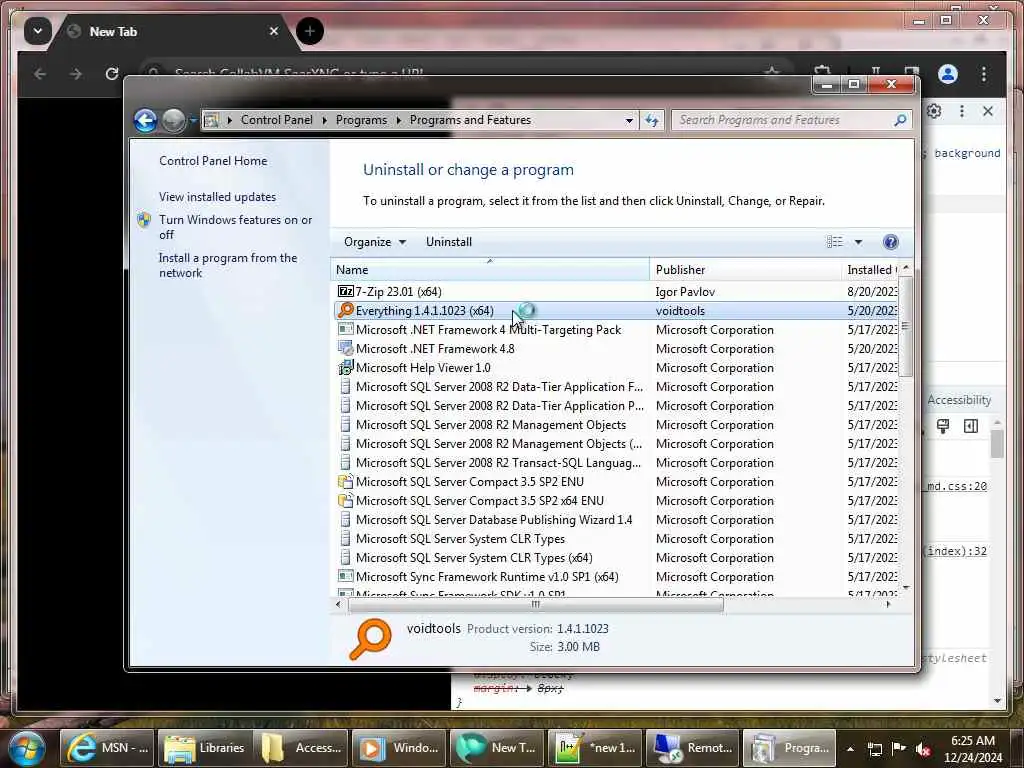Viewport: 1024px width, 768px height.
Task: Click the Igor Pavlov publisher cell
Action: 685,292
